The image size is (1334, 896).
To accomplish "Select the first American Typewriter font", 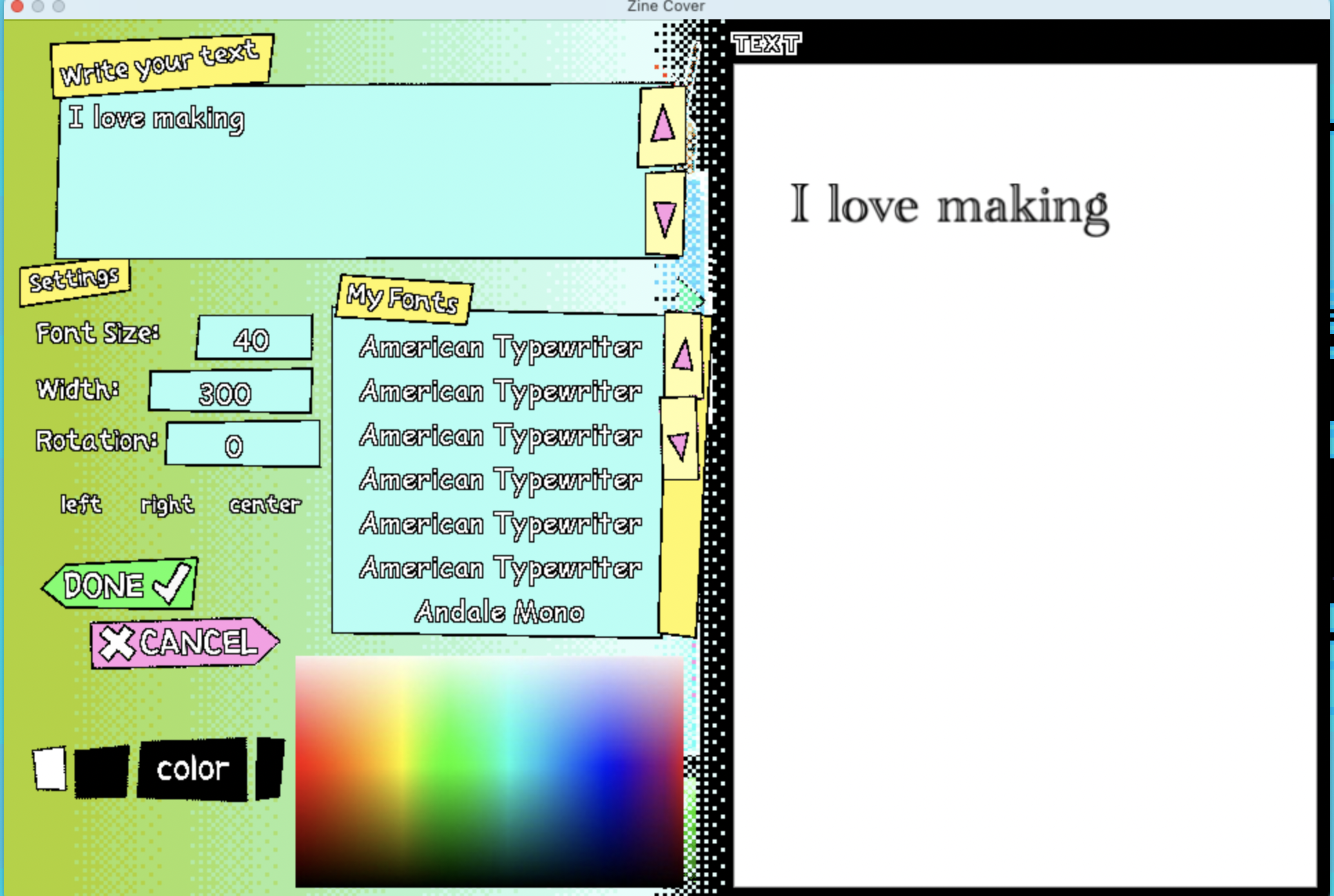I will pyautogui.click(x=499, y=347).
